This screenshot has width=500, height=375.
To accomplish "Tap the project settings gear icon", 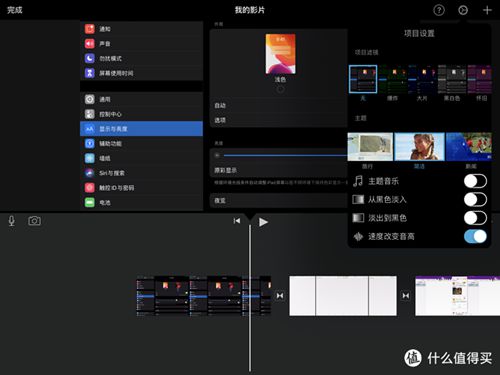I will 463,10.
